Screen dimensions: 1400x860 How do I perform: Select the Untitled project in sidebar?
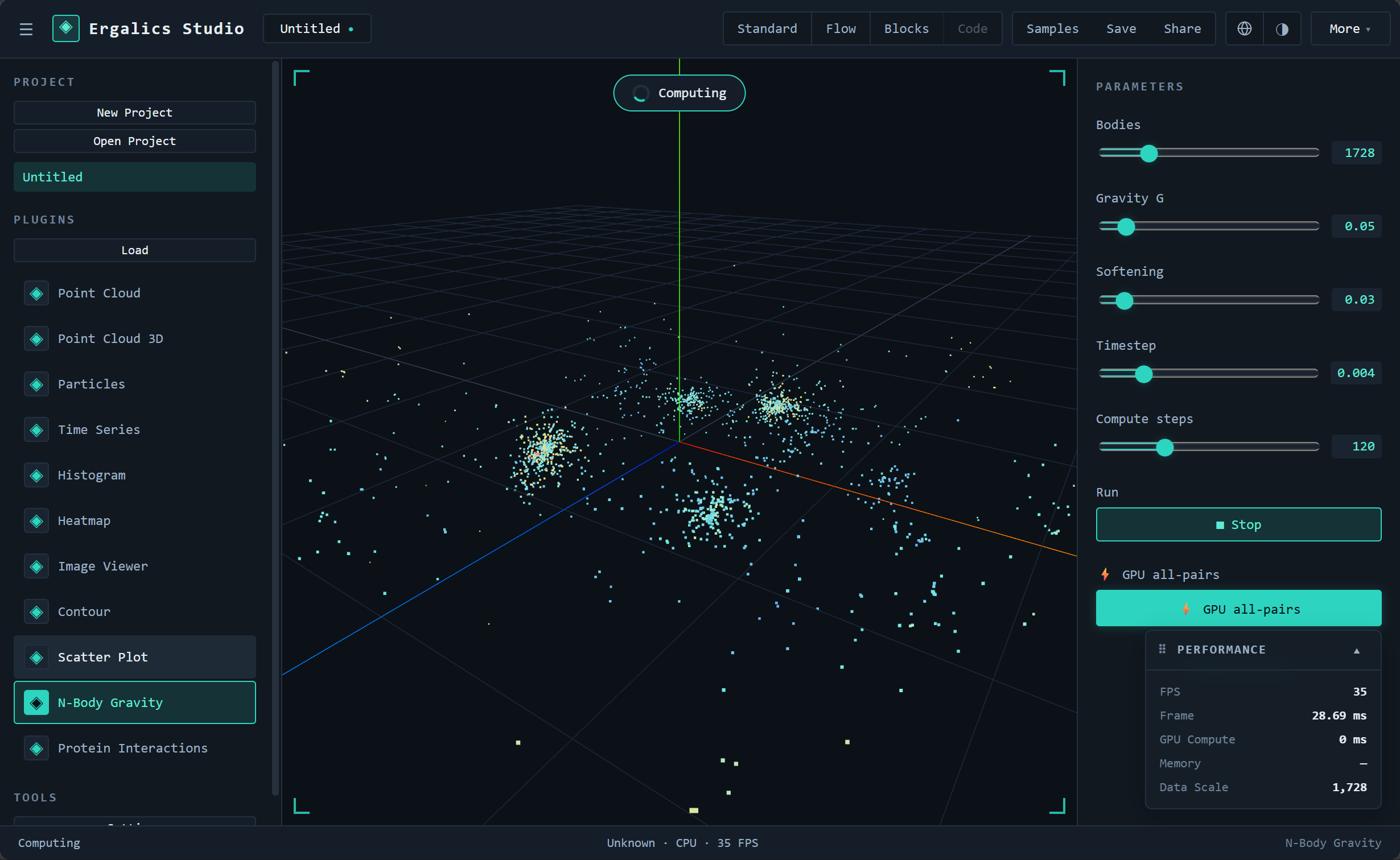point(135,177)
